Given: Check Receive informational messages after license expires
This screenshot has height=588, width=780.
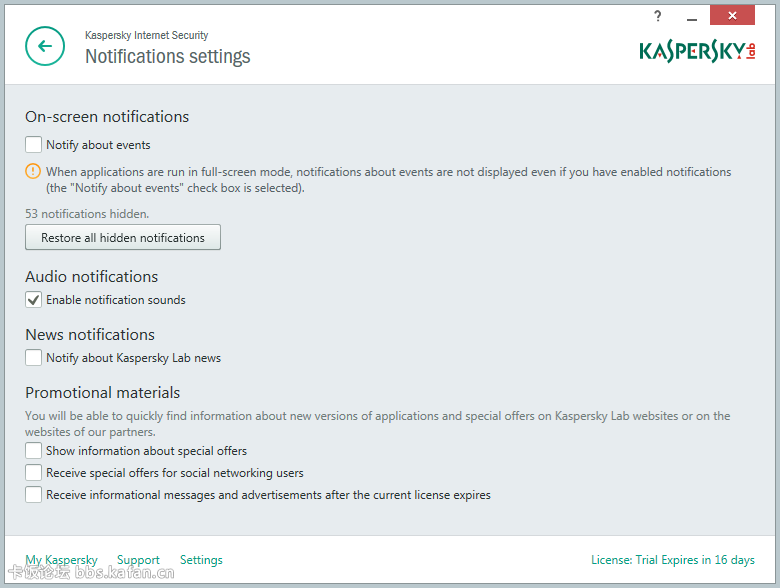Looking at the screenshot, I should coord(33,495).
